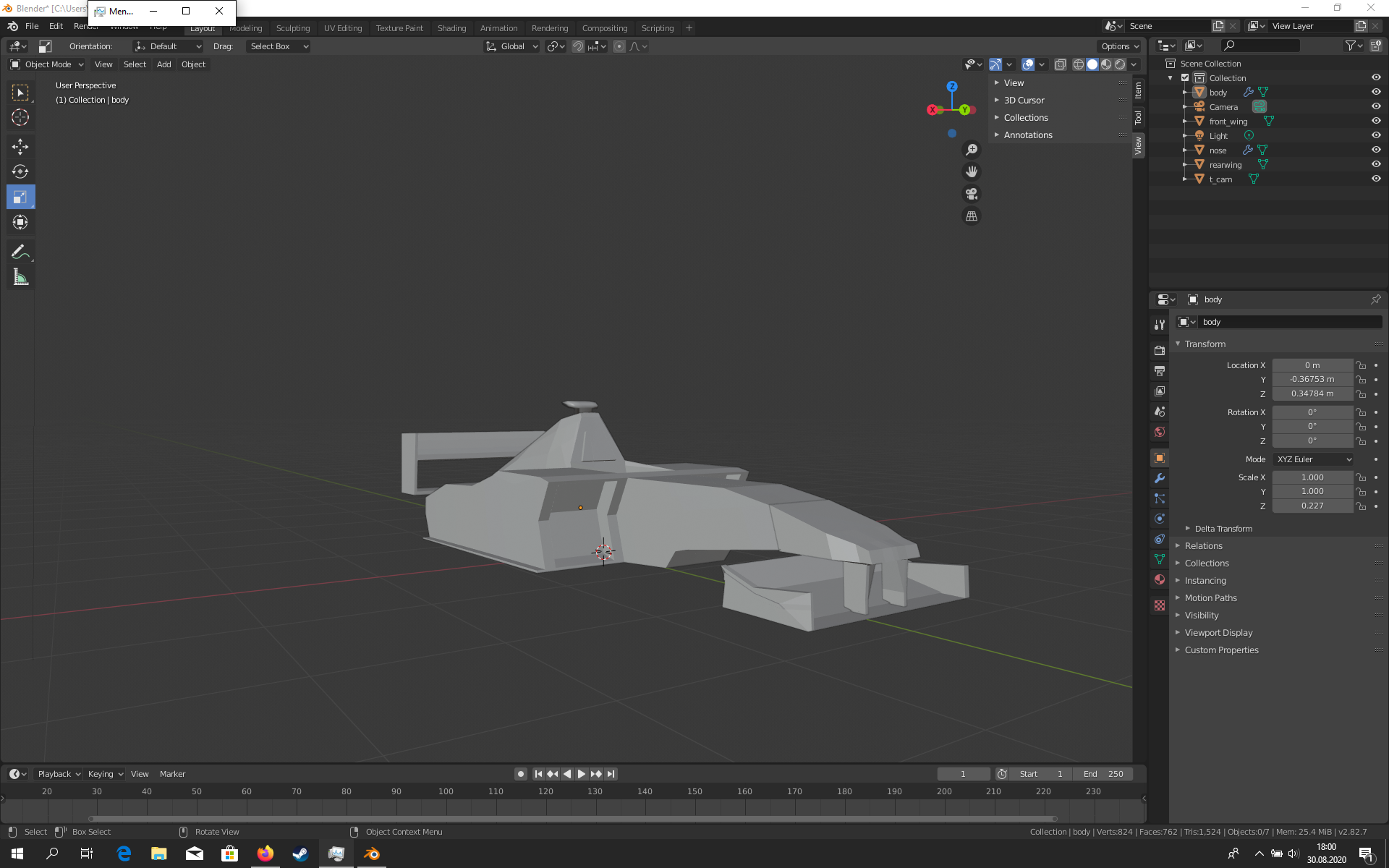Switch to the Shading workspace tab
1389x868 pixels.
[x=451, y=28]
